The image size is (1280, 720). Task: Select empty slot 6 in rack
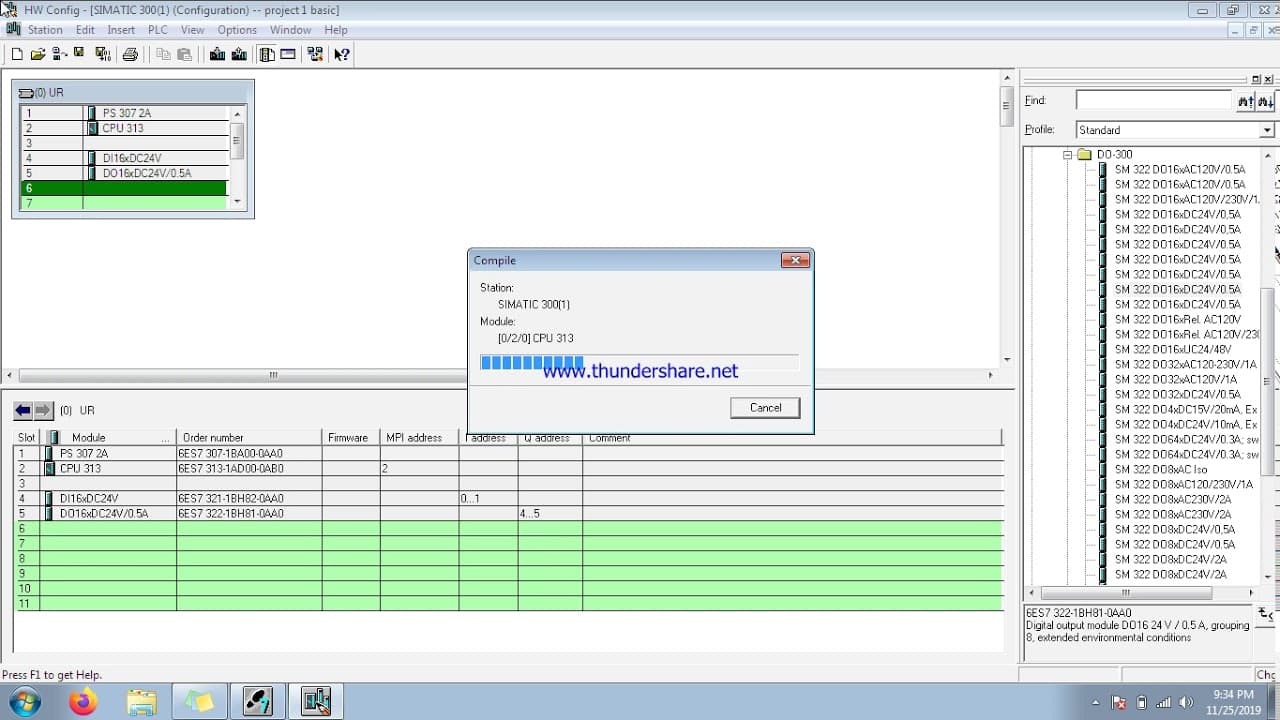(126, 188)
